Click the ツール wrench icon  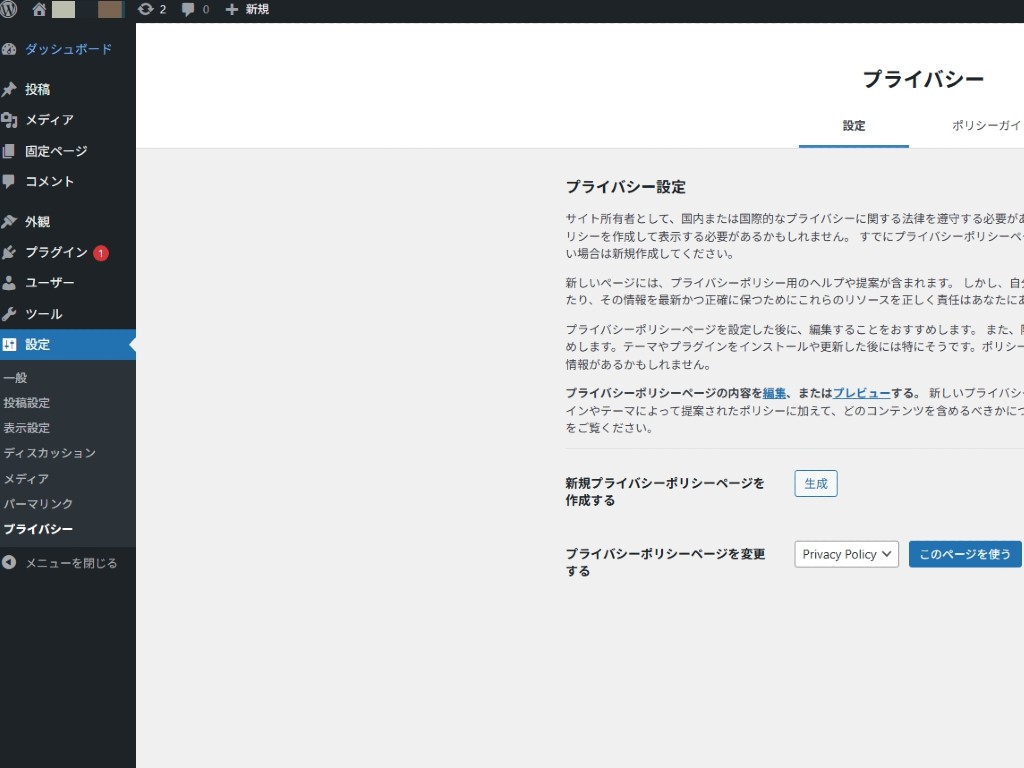click(9, 314)
